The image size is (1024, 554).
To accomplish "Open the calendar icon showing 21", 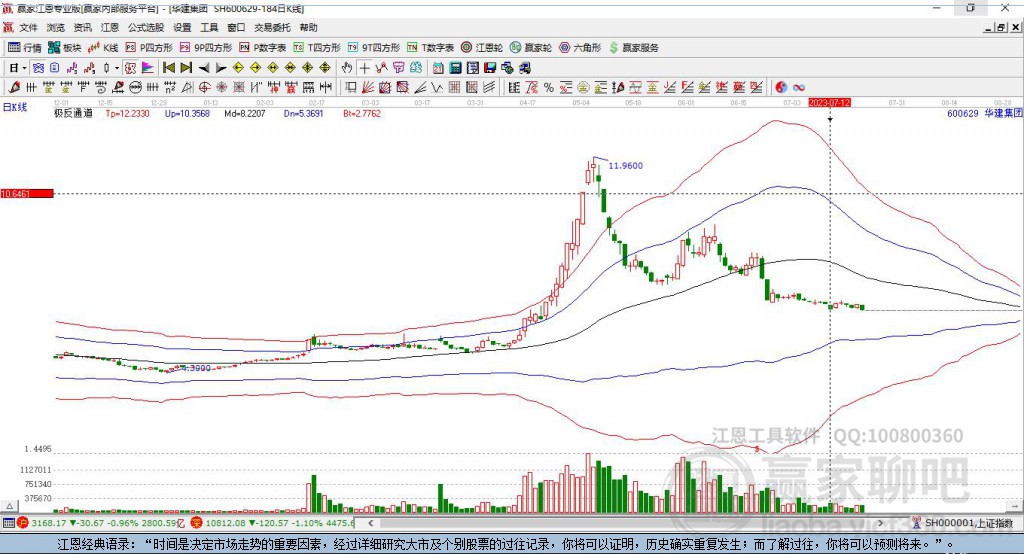I will point(438,68).
